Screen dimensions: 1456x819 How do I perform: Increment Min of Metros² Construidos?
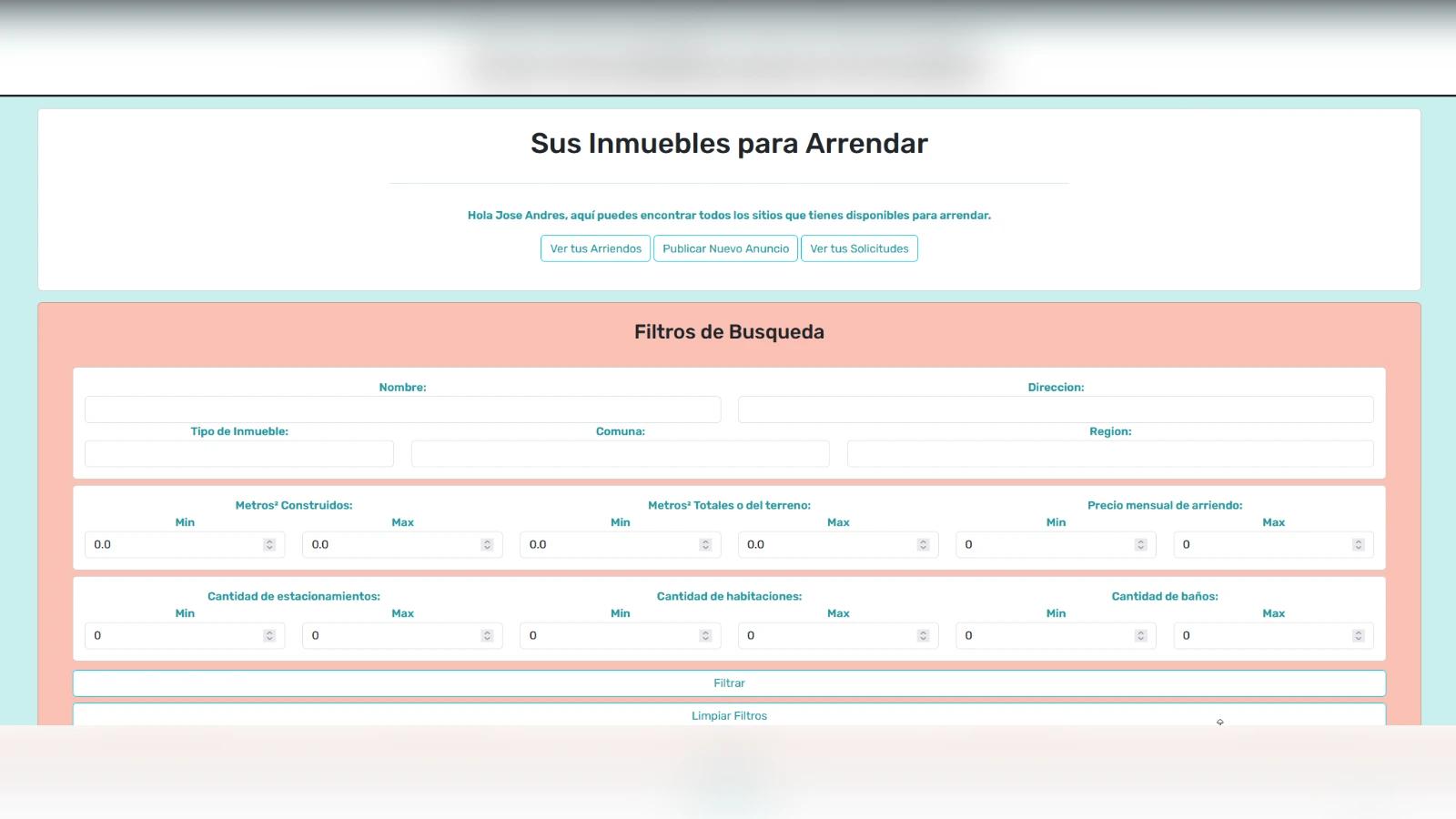(x=269, y=541)
